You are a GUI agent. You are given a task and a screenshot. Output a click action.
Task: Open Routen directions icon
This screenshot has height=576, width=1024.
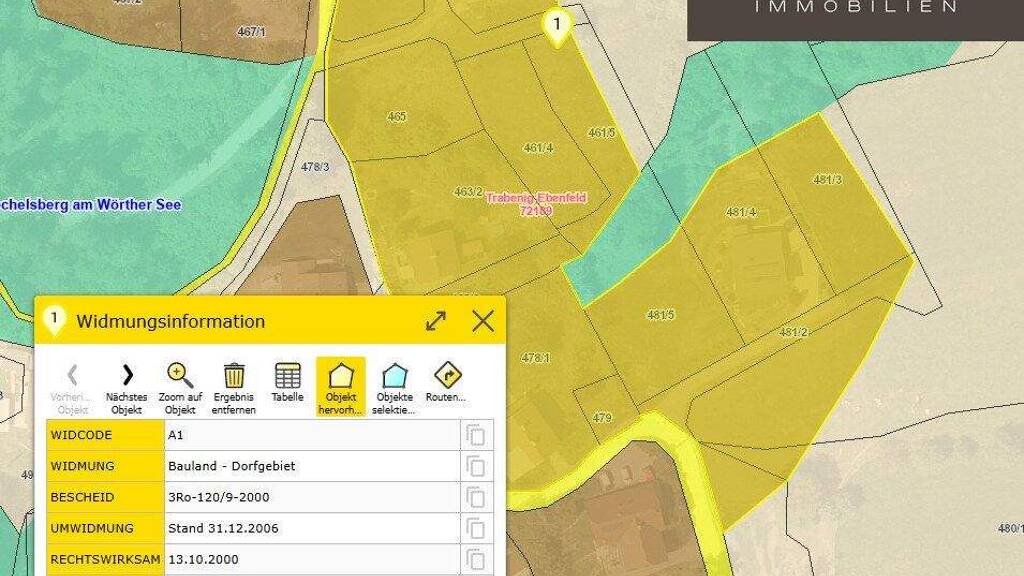coord(447,376)
